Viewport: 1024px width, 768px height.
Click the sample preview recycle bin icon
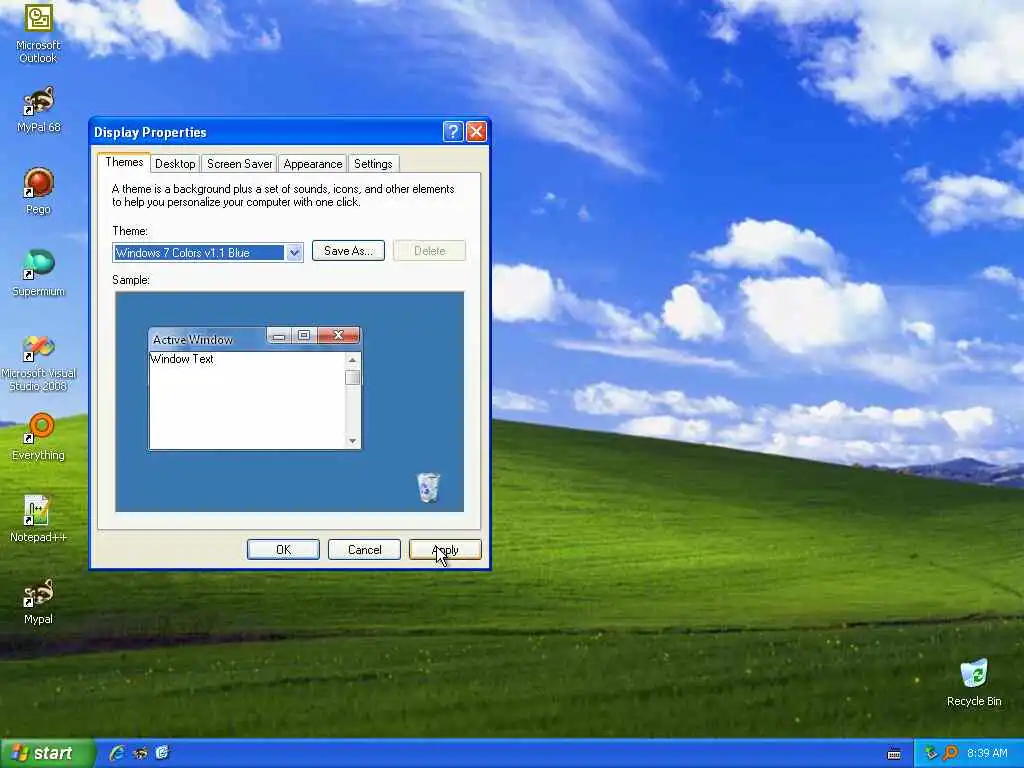[428, 487]
